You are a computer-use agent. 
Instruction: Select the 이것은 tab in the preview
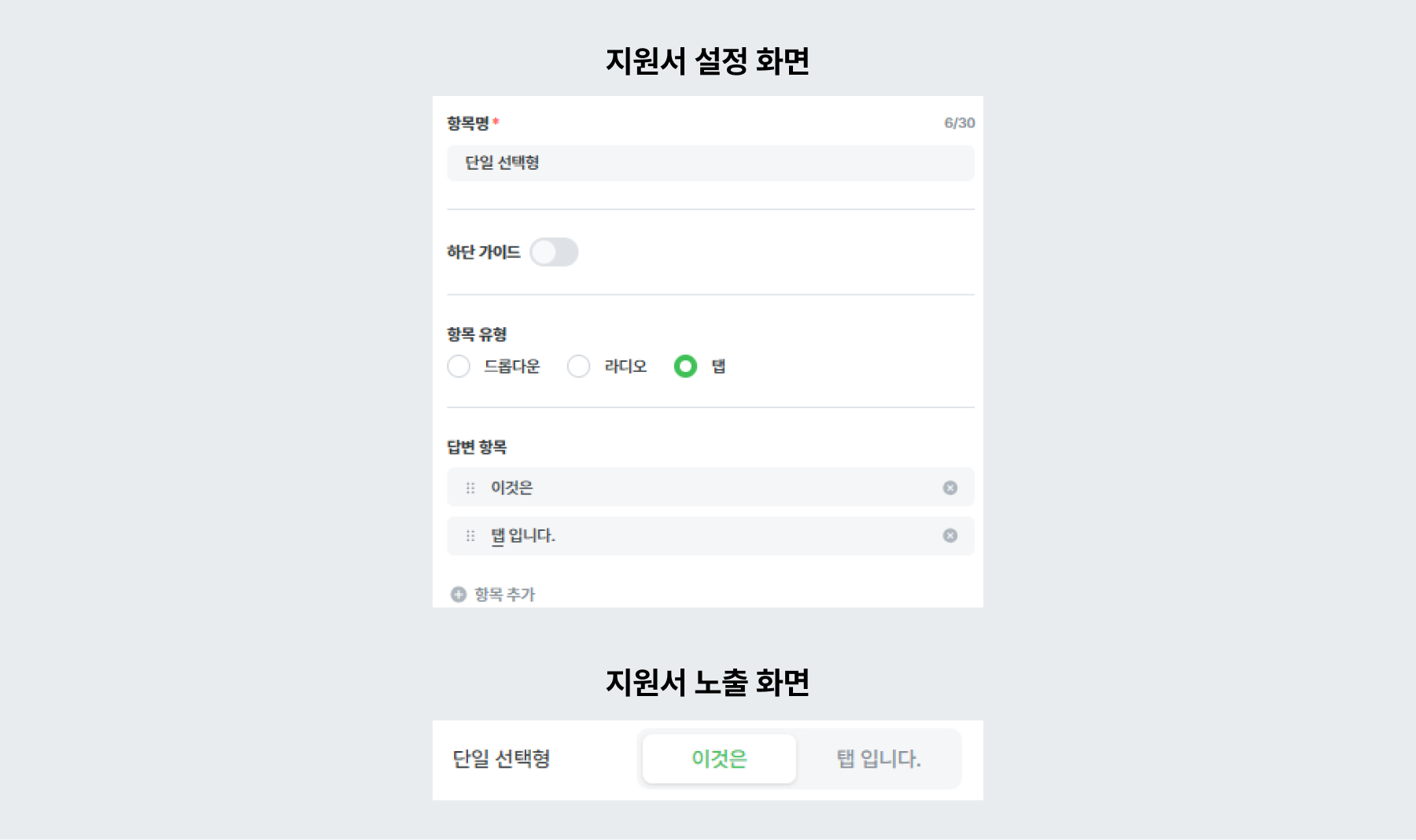pos(718,758)
